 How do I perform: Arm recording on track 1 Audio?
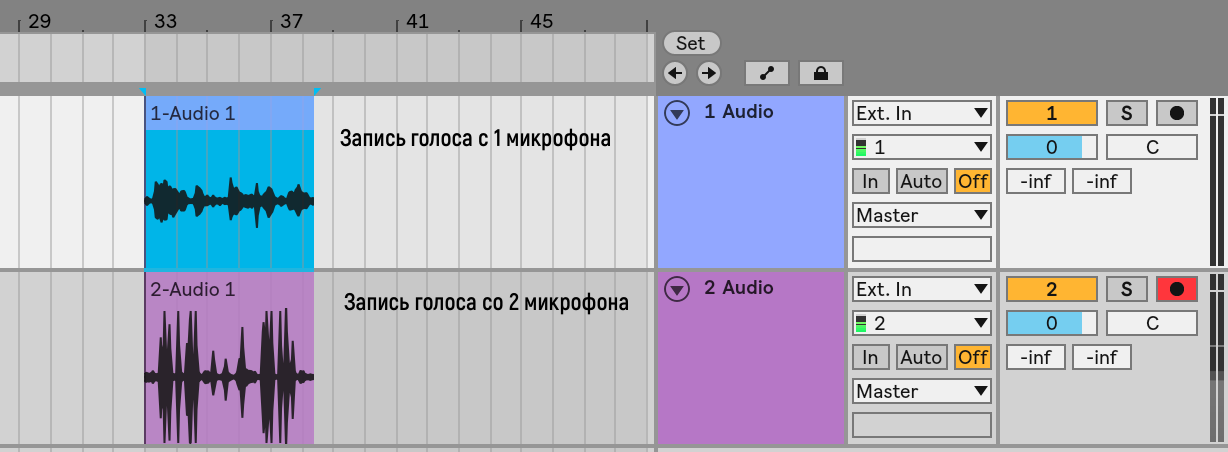(x=1177, y=113)
